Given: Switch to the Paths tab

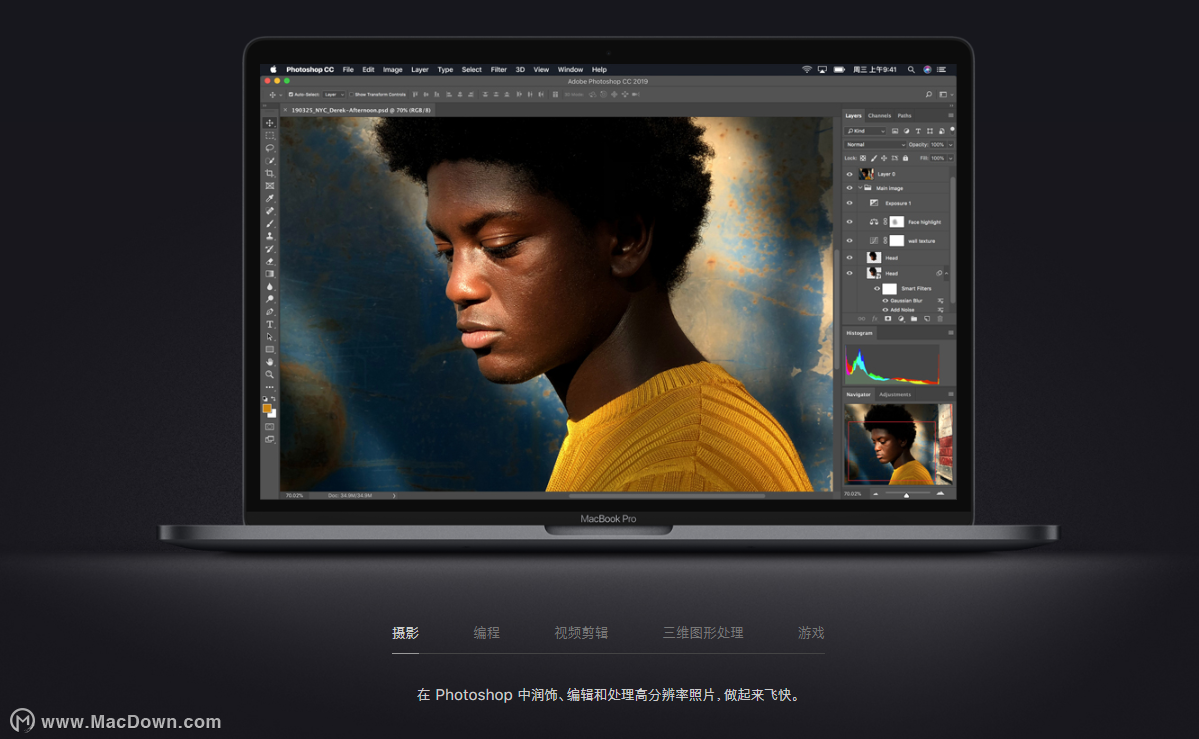Looking at the screenshot, I should (x=905, y=116).
